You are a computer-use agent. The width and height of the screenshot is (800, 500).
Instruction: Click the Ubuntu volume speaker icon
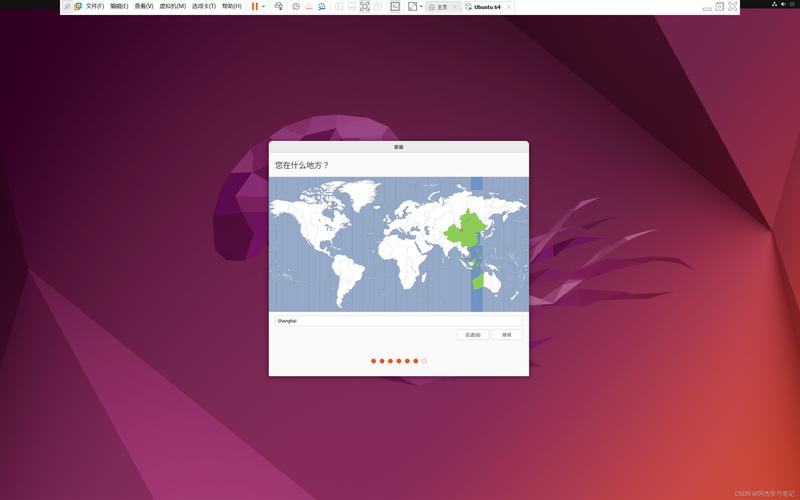(x=784, y=4)
